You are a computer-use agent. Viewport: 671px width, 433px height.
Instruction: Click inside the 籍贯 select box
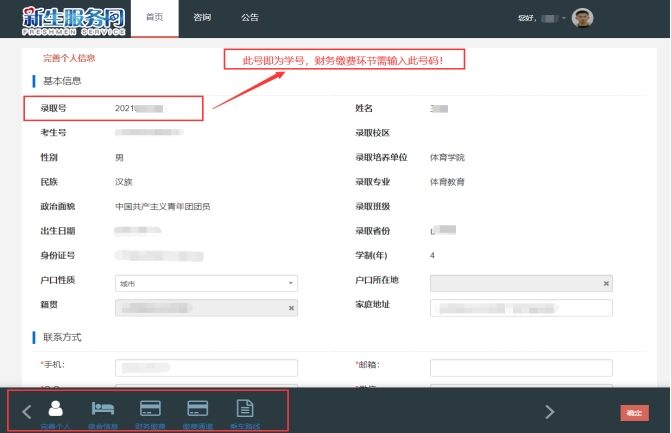(x=200, y=308)
